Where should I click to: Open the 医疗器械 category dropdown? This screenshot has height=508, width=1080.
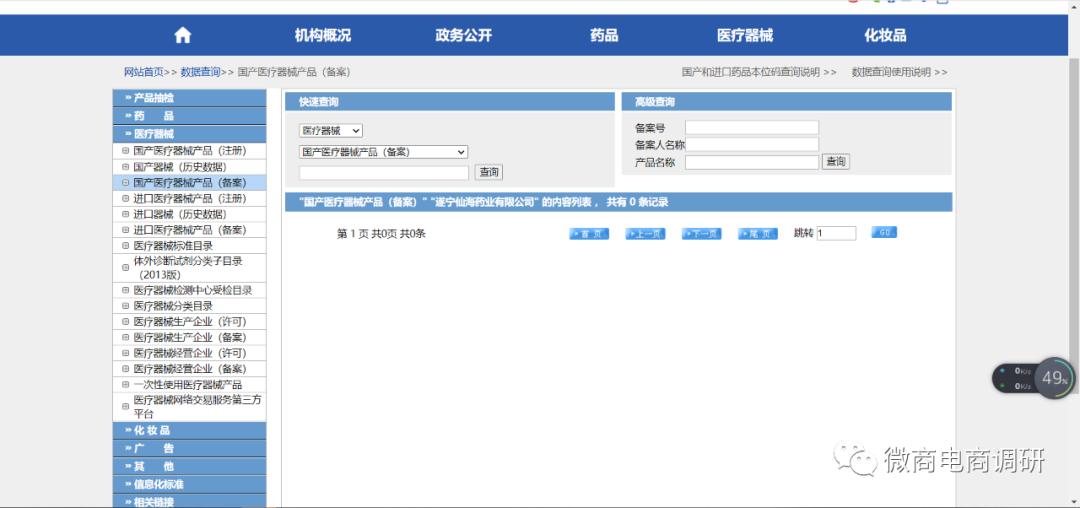click(x=331, y=131)
